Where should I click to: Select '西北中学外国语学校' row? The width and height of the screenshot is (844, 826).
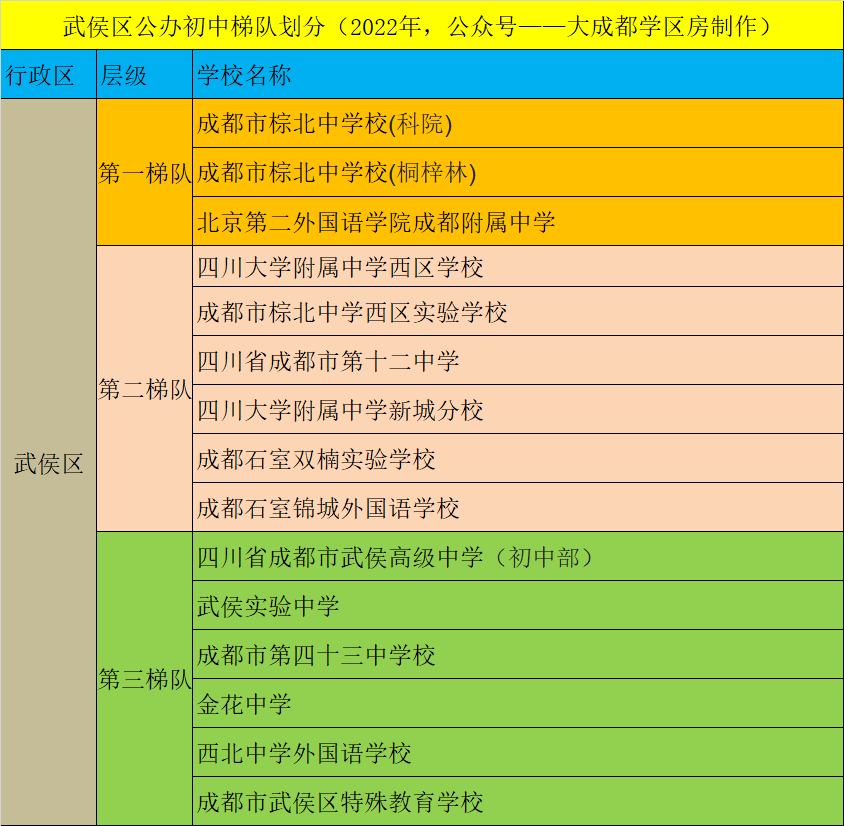point(518,752)
